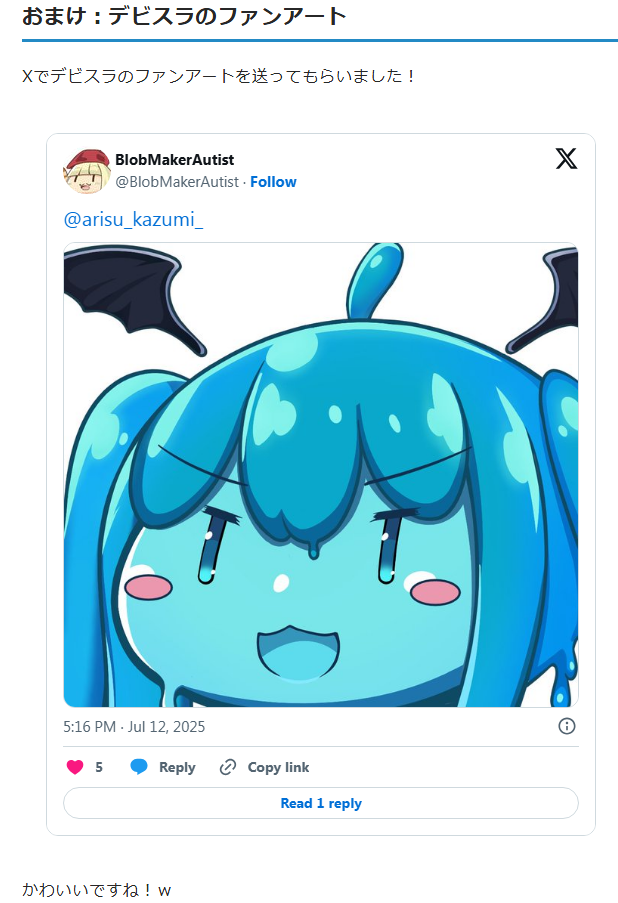Select the Copy link text
The width and height of the screenshot is (618, 903).
pyautogui.click(x=278, y=767)
